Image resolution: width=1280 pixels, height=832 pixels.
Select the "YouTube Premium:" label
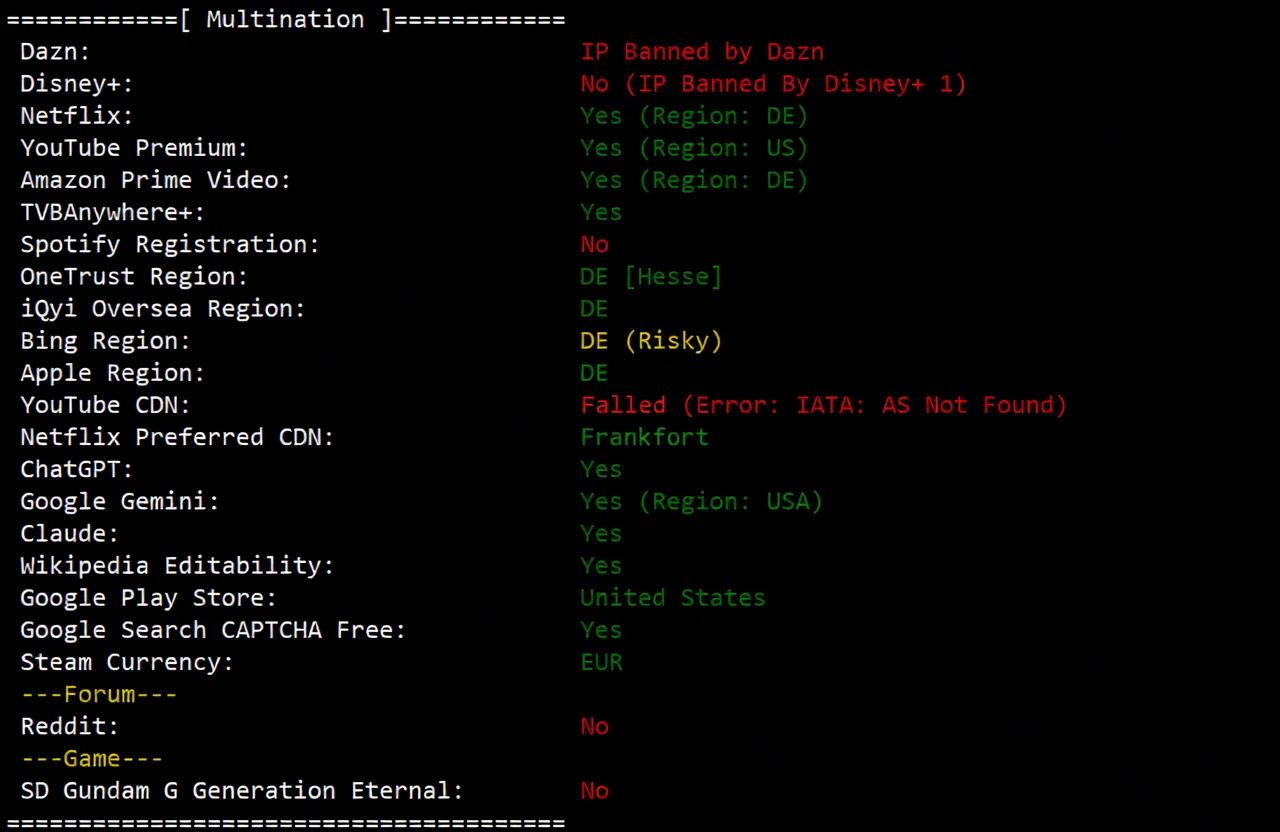click(134, 148)
